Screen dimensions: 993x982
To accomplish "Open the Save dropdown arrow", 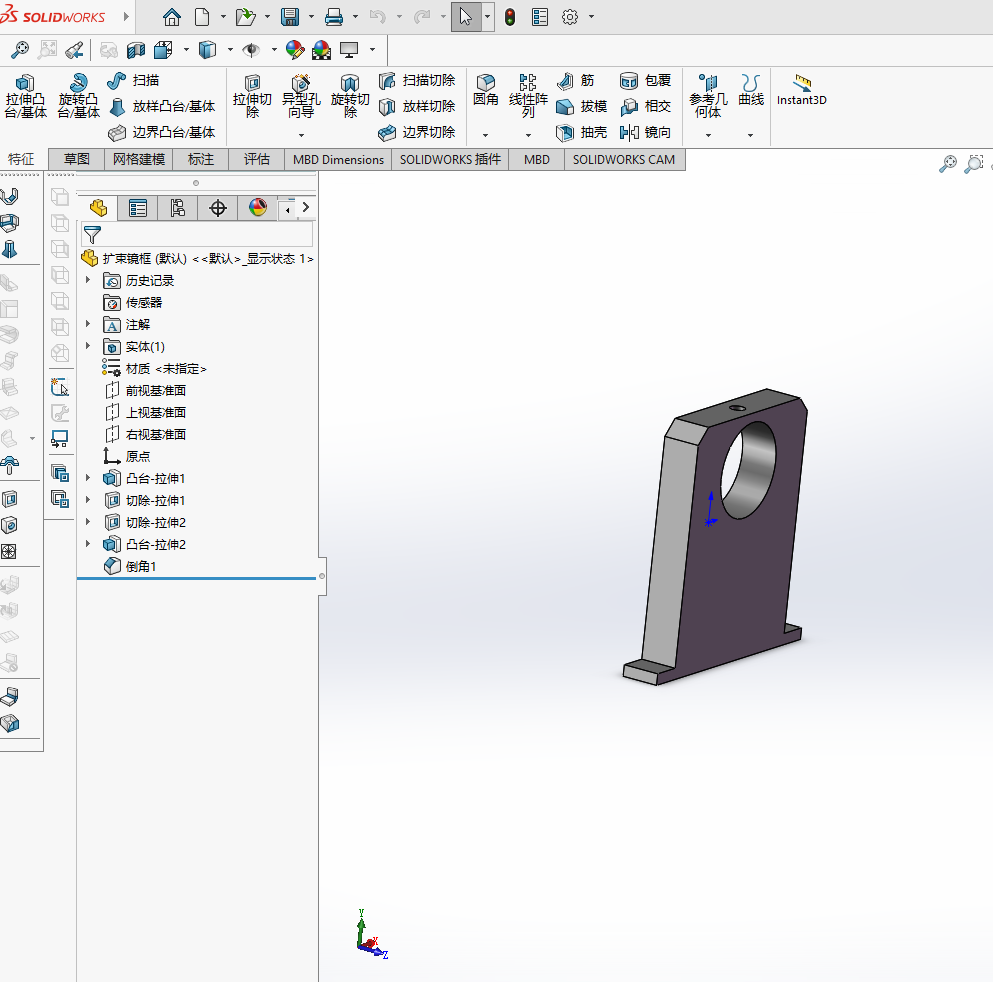I will 311,17.
